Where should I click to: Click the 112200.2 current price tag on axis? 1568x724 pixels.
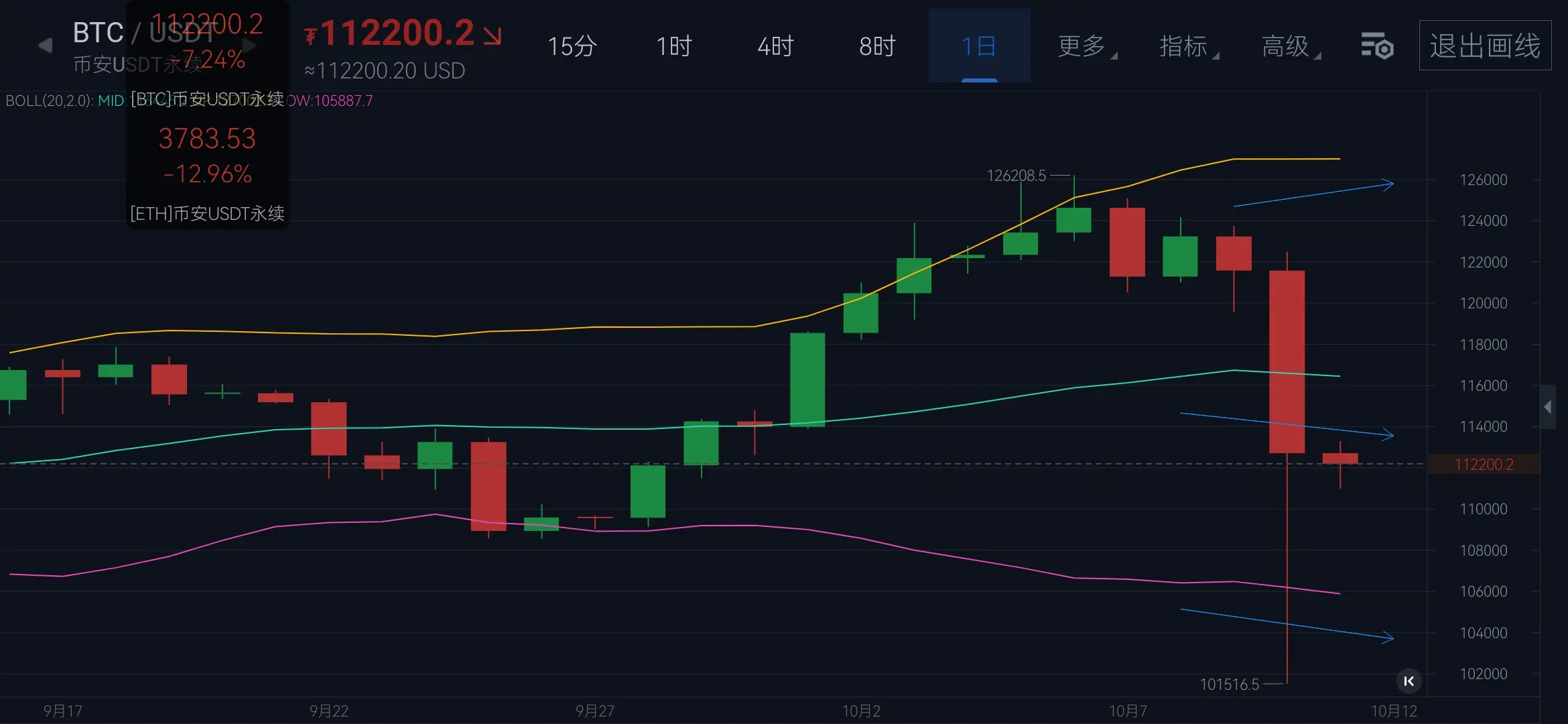click(x=1484, y=465)
